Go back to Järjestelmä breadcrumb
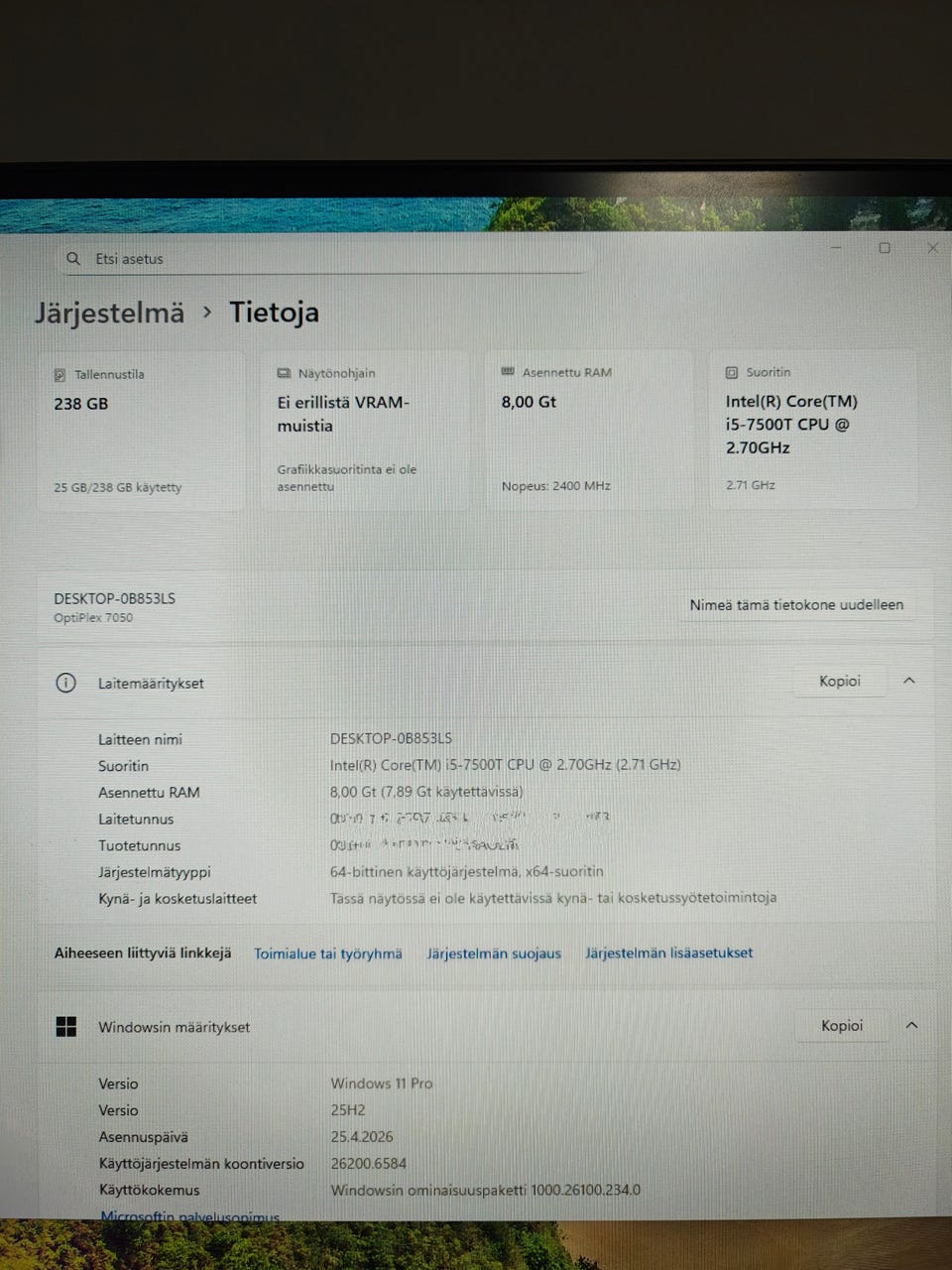 [x=109, y=313]
